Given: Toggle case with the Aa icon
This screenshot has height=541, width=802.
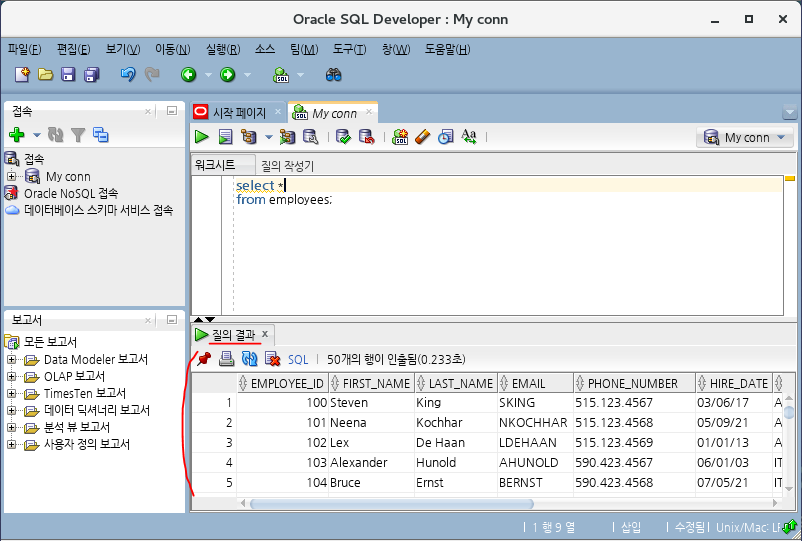Looking at the screenshot, I should tap(469, 137).
